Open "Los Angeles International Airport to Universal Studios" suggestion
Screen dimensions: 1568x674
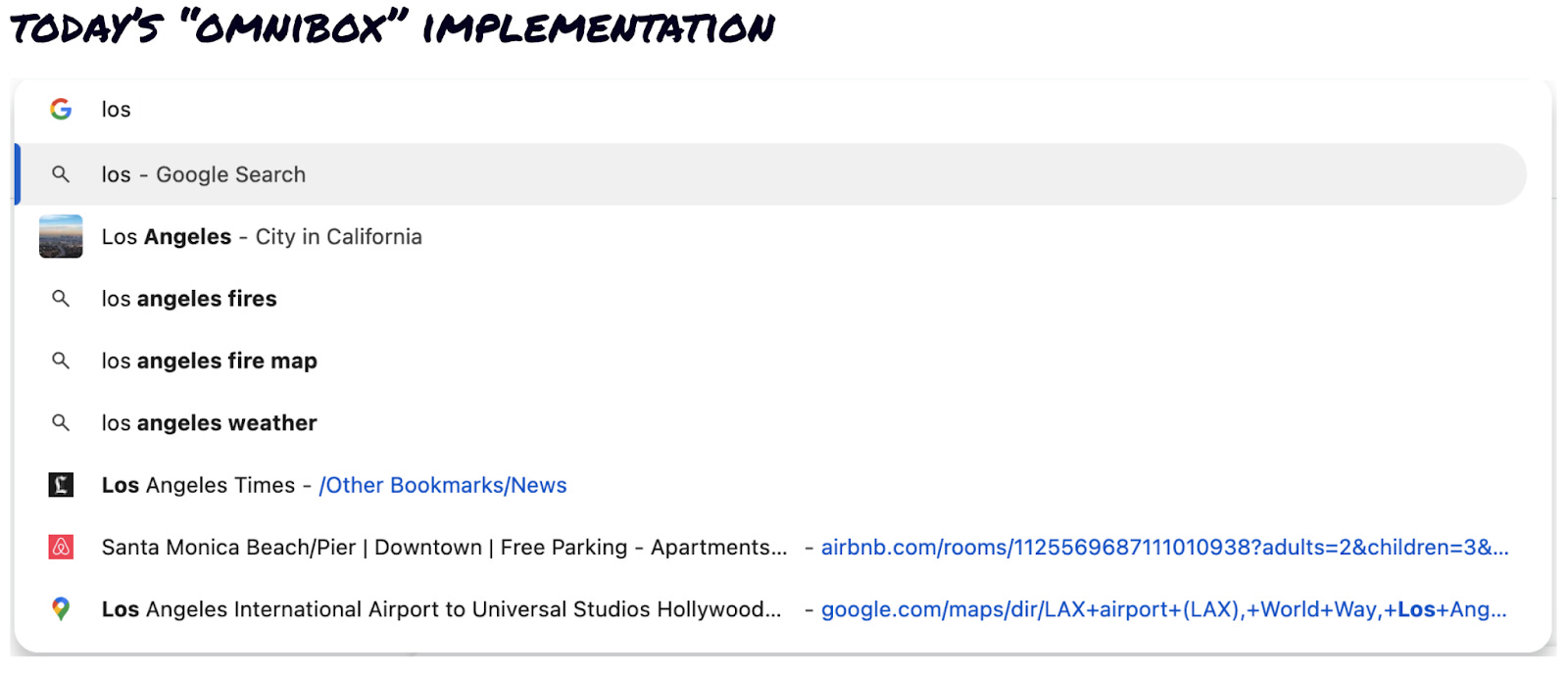click(x=441, y=609)
